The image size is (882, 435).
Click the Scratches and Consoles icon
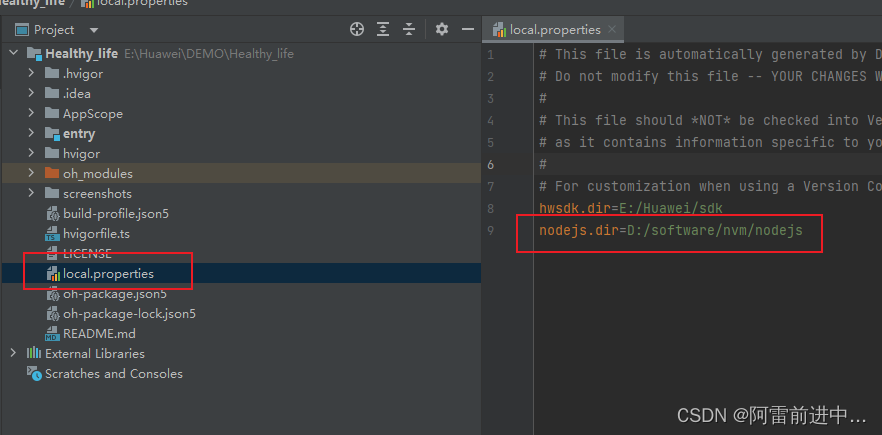pyautogui.click(x=34, y=374)
